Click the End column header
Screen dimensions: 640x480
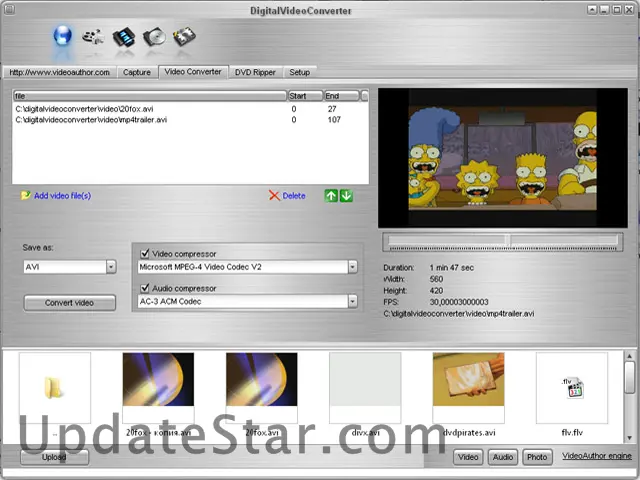pyautogui.click(x=342, y=96)
